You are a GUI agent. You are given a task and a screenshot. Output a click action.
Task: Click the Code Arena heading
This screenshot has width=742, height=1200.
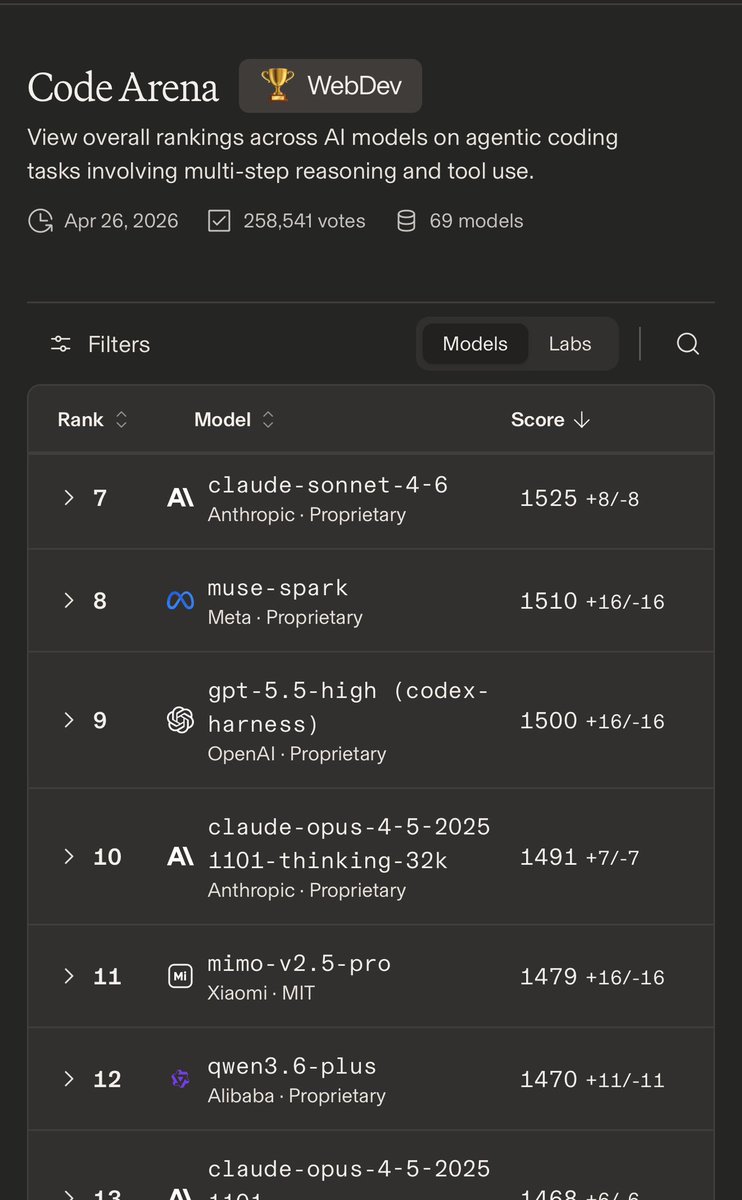click(x=123, y=87)
